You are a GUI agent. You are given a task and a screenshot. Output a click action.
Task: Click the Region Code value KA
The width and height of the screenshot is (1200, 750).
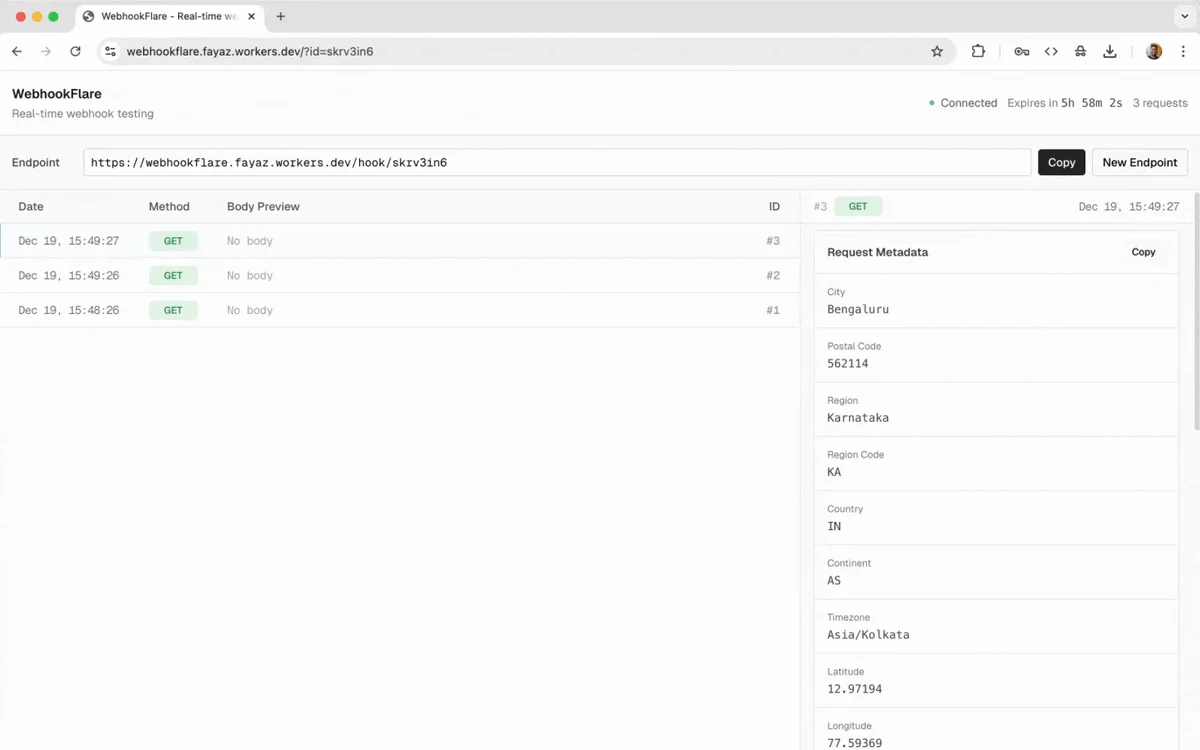pyautogui.click(x=834, y=472)
